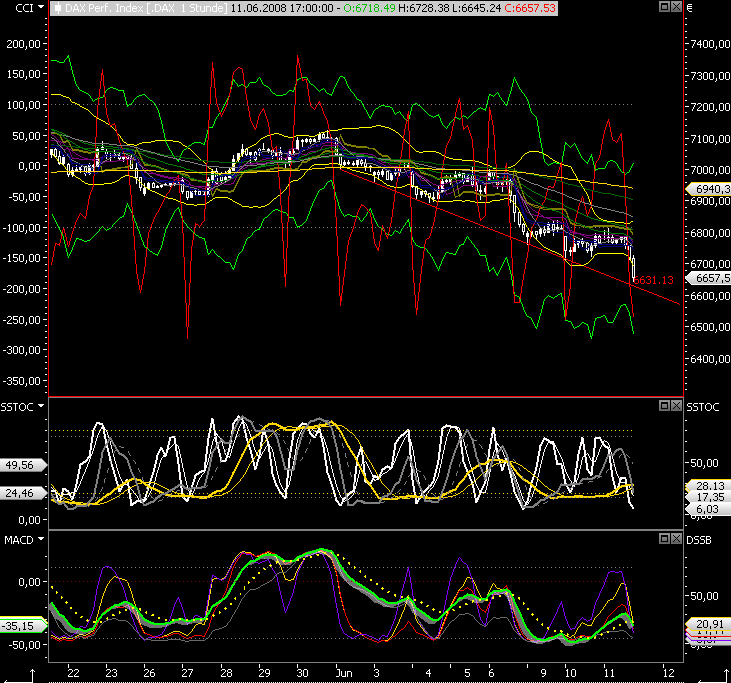Click the 22 date label on time axis
This screenshot has height=683, width=731.
click(73, 673)
